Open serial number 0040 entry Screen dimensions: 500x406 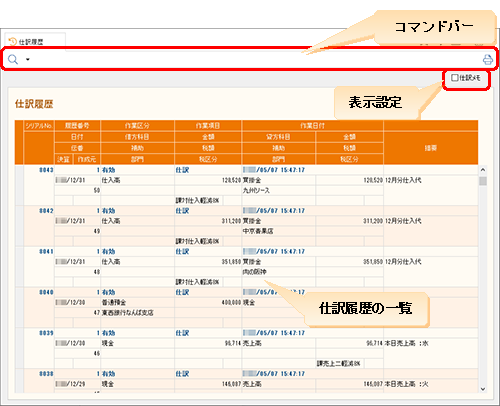[46, 292]
